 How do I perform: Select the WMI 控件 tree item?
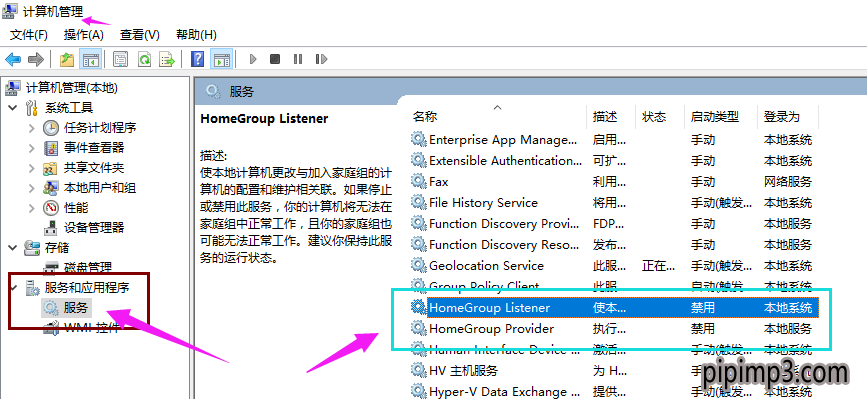pos(91,328)
